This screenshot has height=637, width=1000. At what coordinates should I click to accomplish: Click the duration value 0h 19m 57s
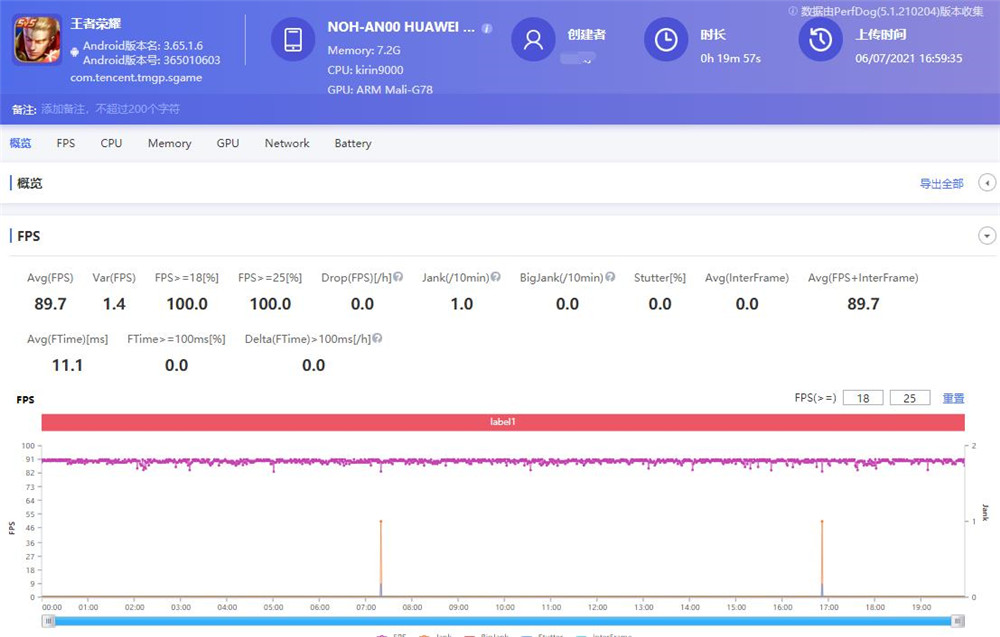pos(731,59)
